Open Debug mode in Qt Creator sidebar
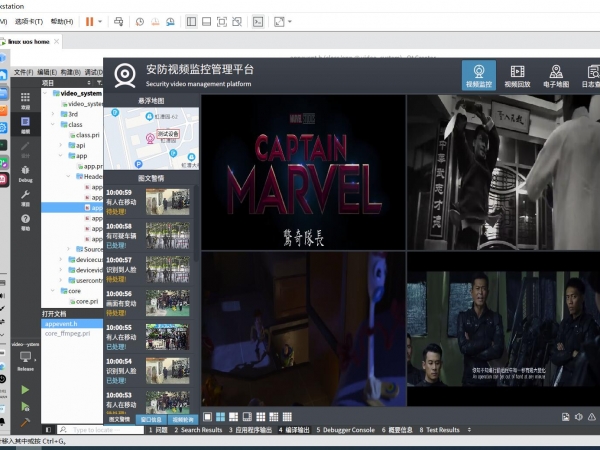The height and width of the screenshot is (450, 600). tap(25, 173)
